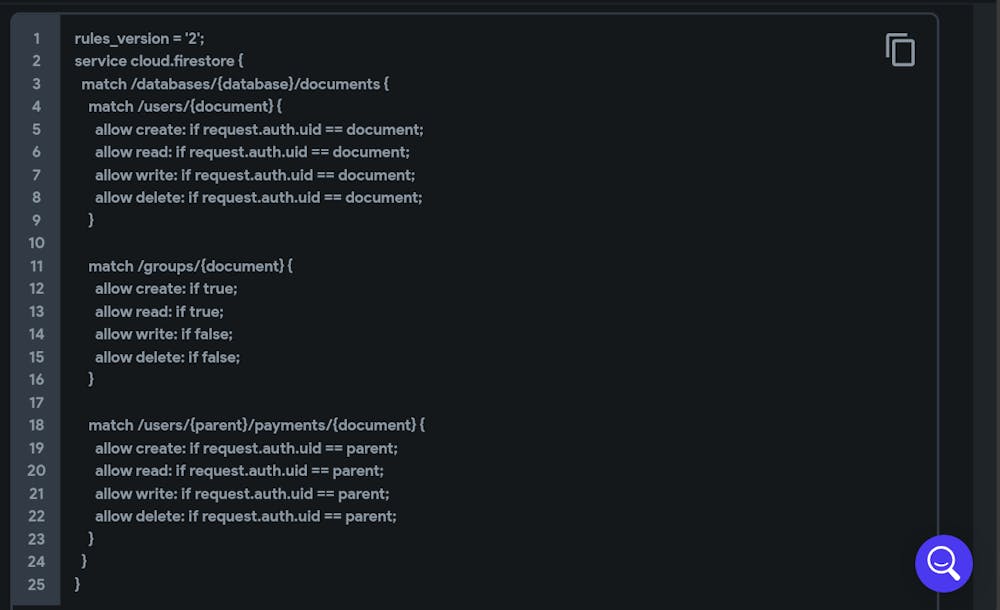Click 'allow create: if true;' line
This screenshot has height=610, width=1000.
166,289
